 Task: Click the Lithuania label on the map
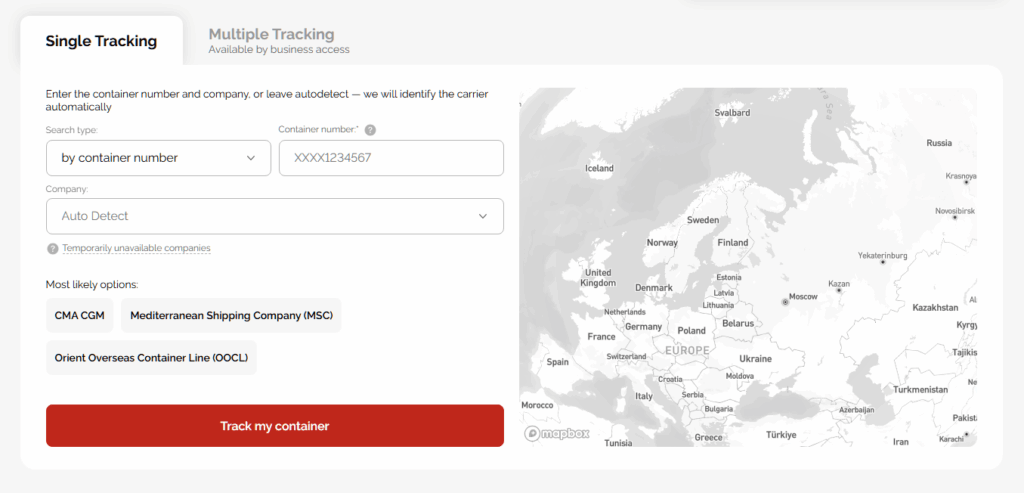718,306
